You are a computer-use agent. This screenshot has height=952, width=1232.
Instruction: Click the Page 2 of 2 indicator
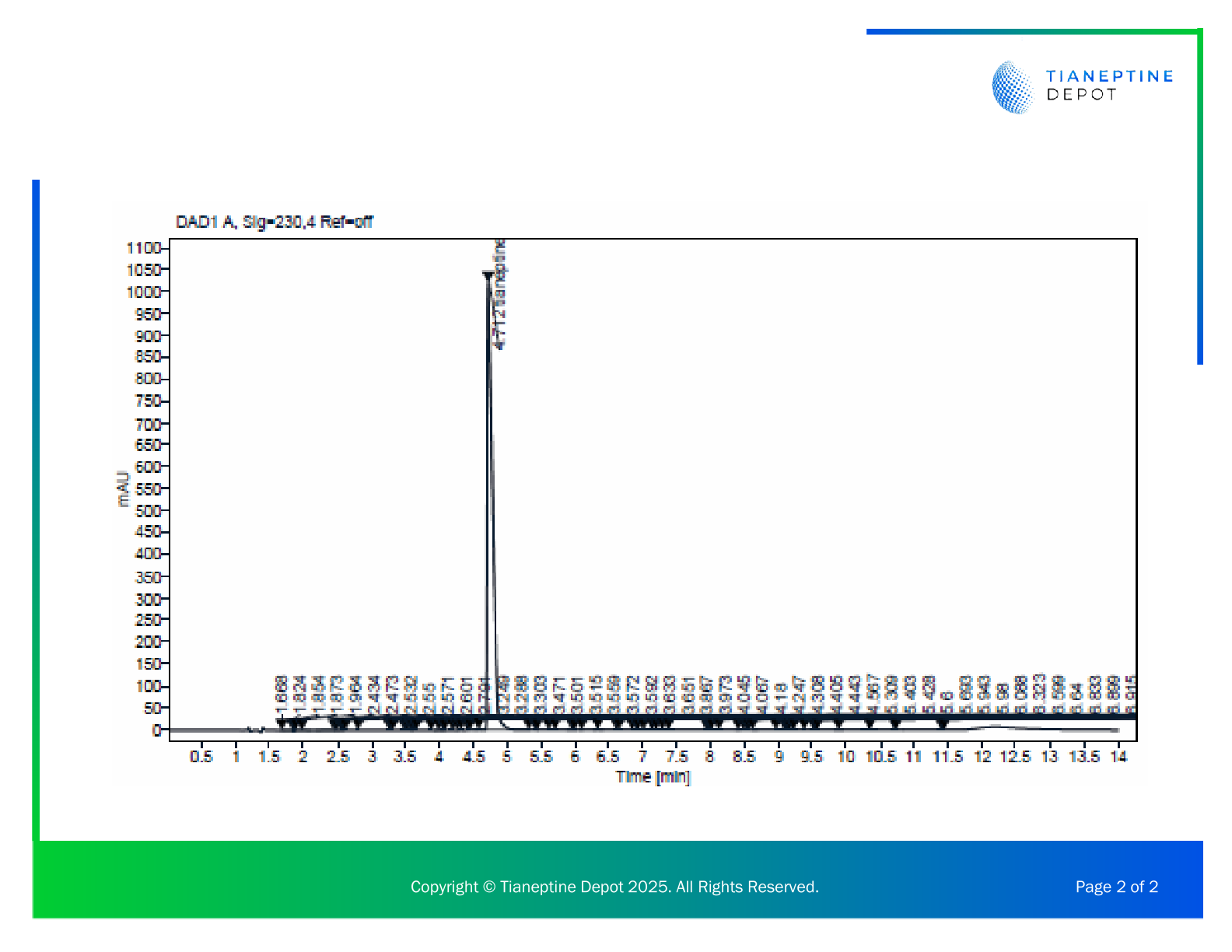1116,887
